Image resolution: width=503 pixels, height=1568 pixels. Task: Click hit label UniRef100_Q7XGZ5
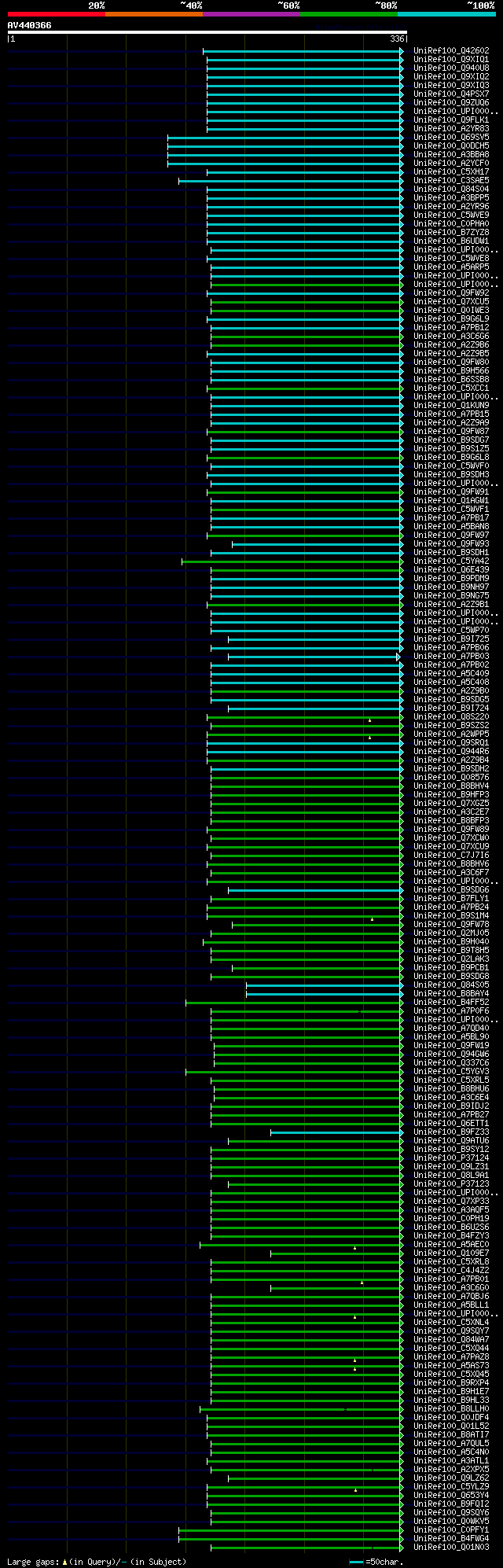pyautogui.click(x=451, y=804)
